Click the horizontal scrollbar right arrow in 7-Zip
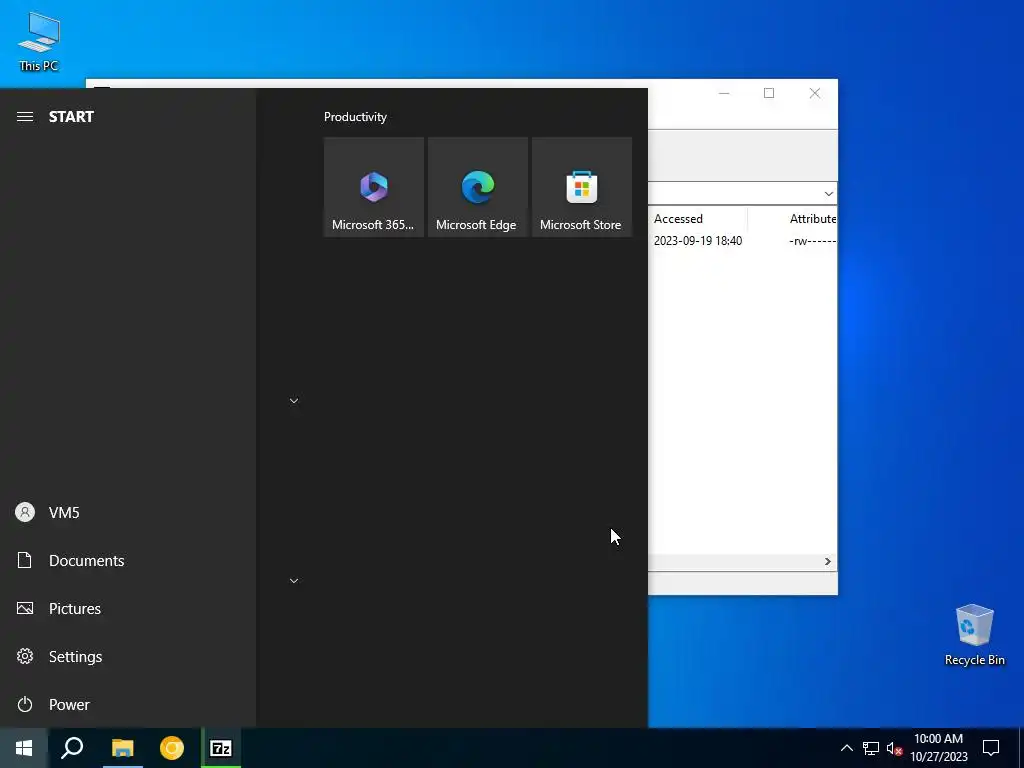This screenshot has height=768, width=1024. pyautogui.click(x=827, y=562)
